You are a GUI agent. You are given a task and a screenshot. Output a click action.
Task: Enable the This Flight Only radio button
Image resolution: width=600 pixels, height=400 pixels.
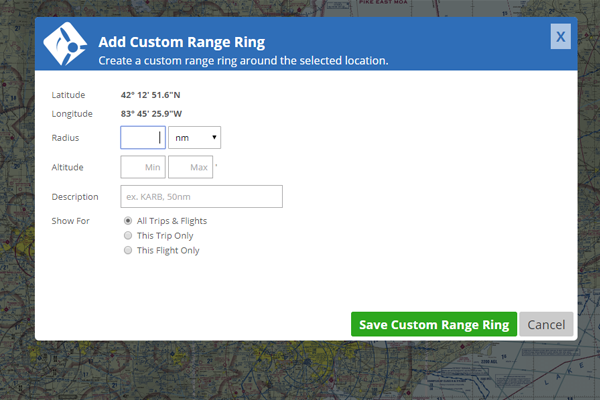[x=127, y=250]
